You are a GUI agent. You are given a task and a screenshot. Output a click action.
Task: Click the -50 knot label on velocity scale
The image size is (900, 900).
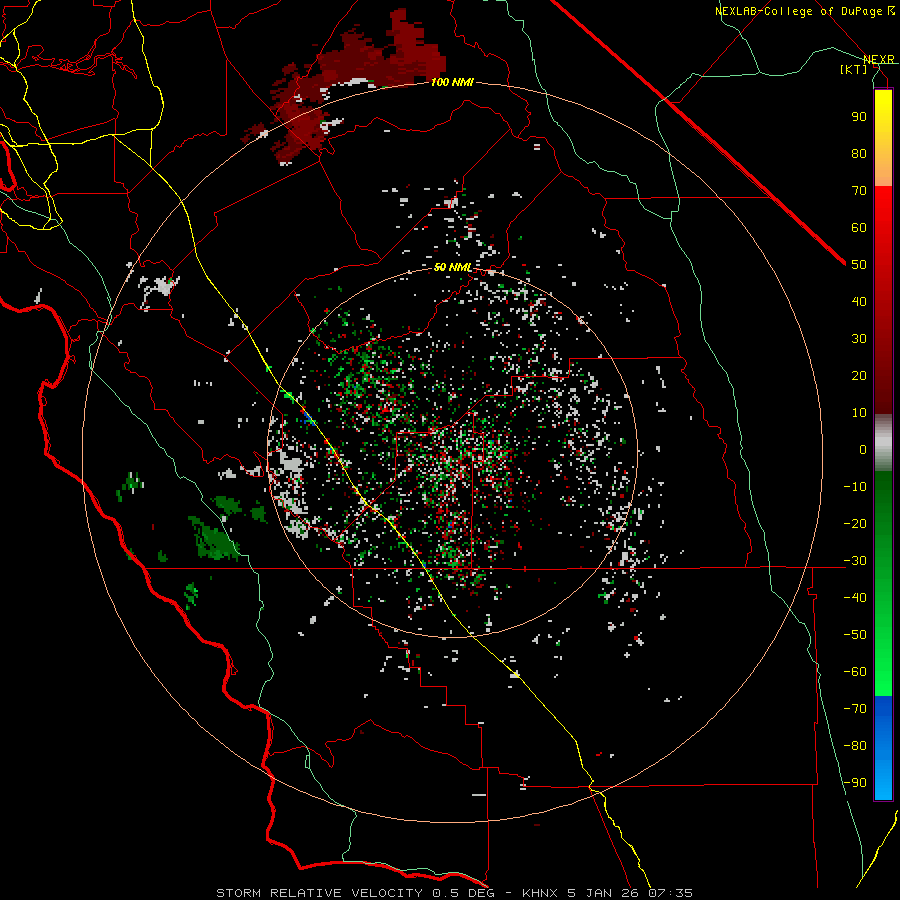[855, 635]
